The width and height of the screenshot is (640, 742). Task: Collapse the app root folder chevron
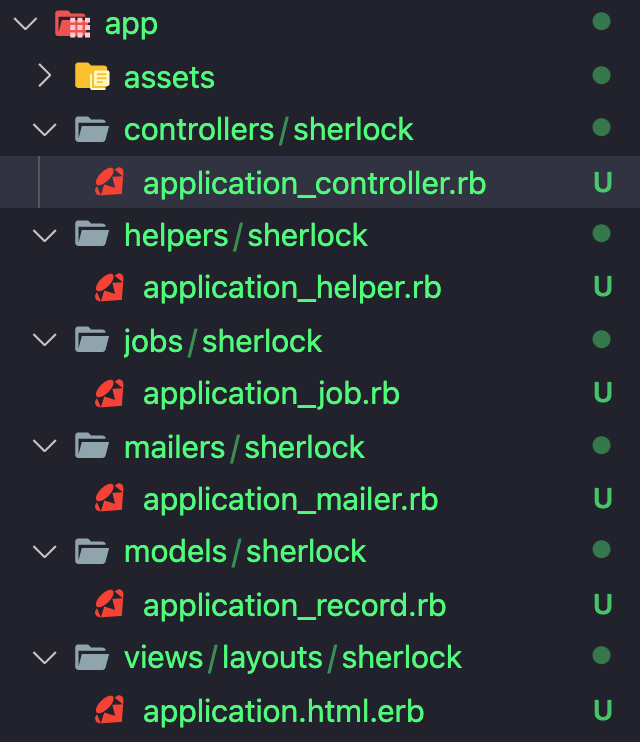[25, 23]
